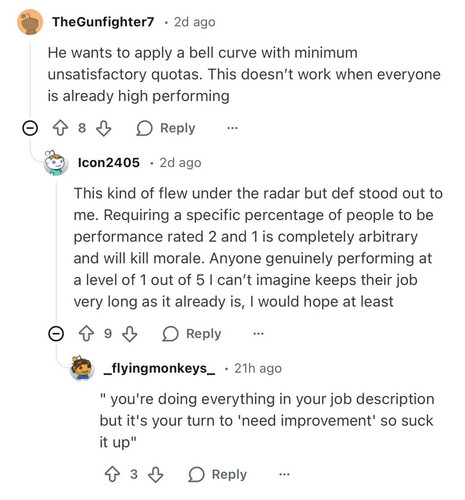Upvote Icon2405's comment
The height and width of the screenshot is (500, 465).
86,334
